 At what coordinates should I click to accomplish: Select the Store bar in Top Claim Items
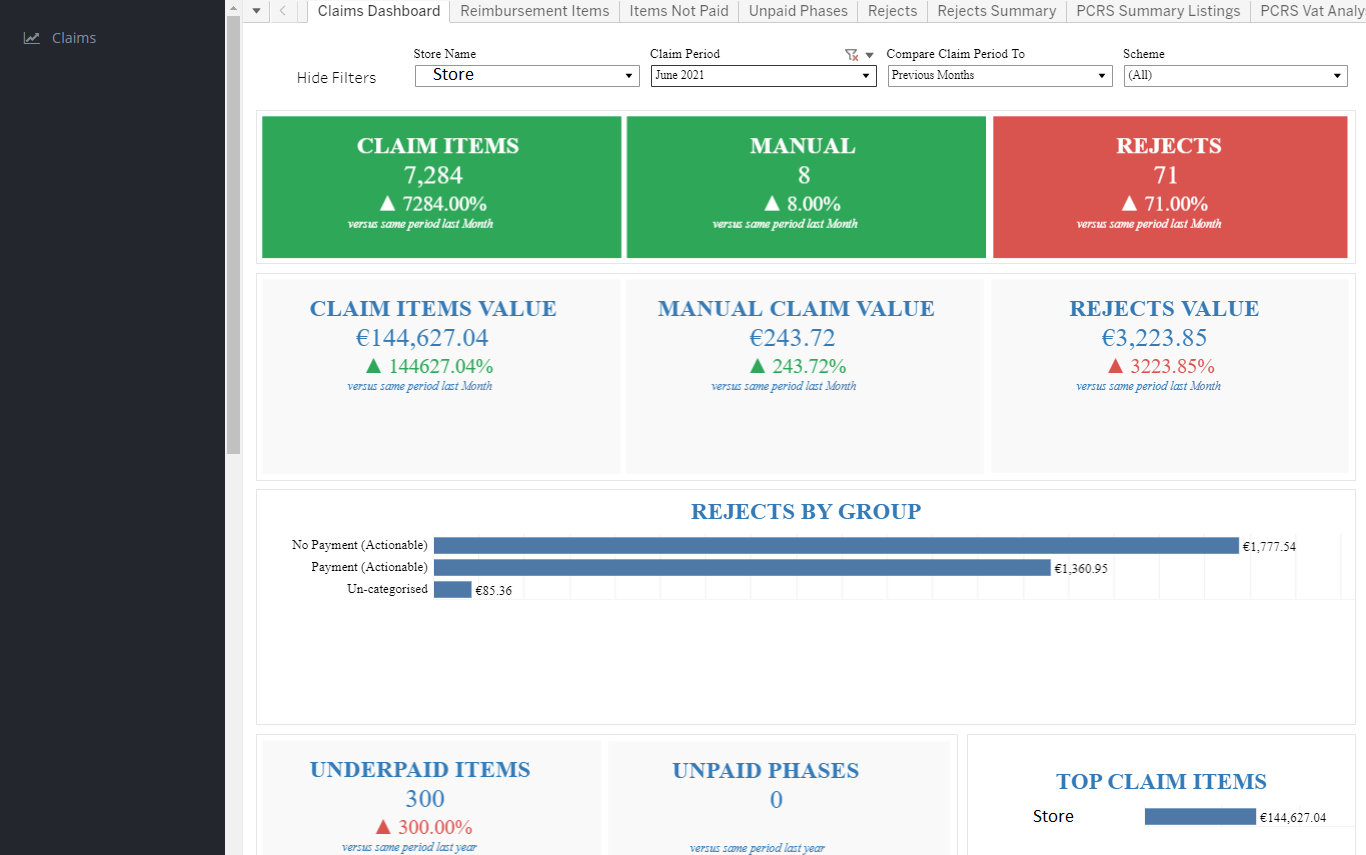[1200, 817]
